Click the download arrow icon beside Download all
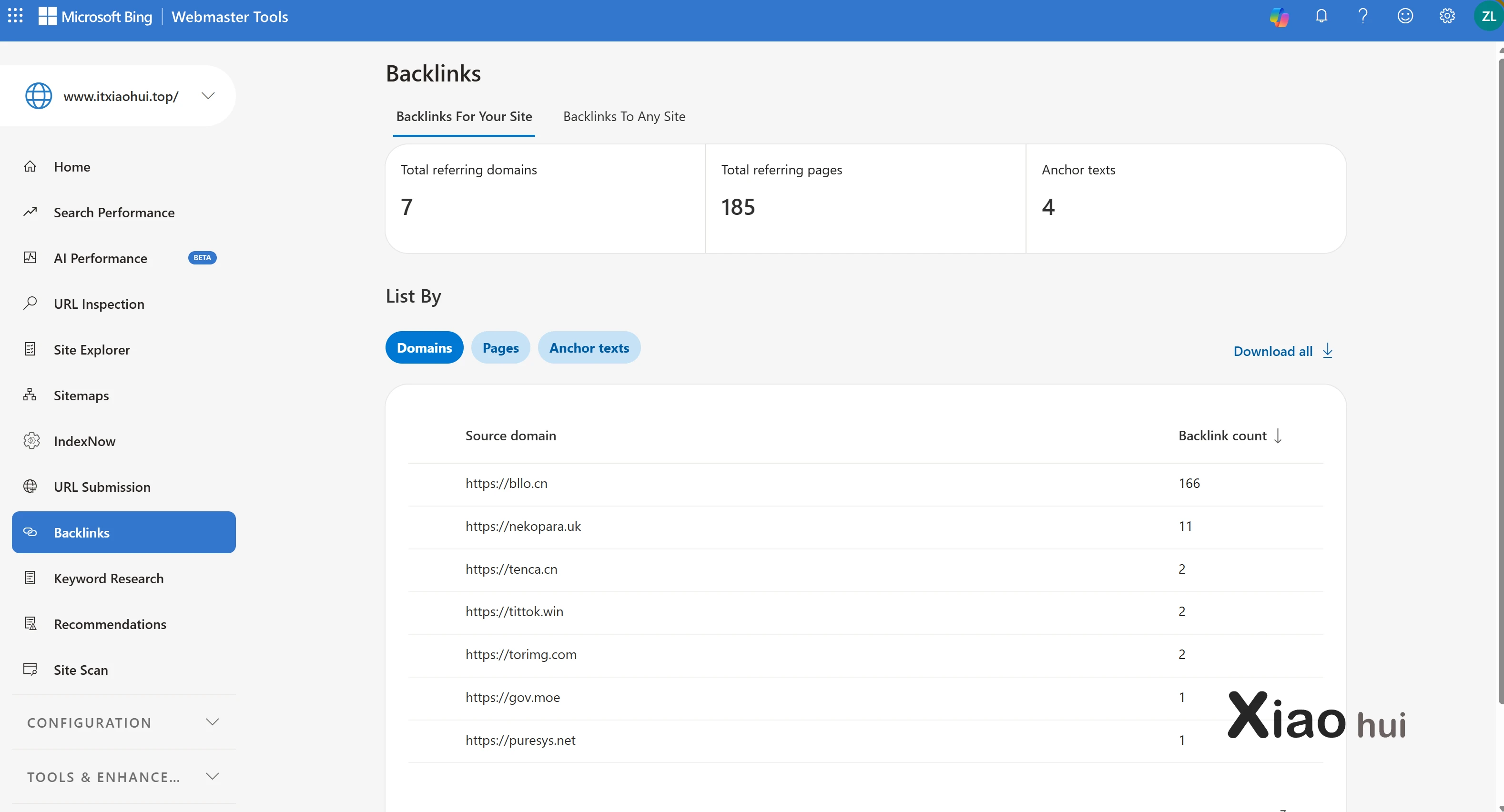The image size is (1504, 812). [1328, 350]
